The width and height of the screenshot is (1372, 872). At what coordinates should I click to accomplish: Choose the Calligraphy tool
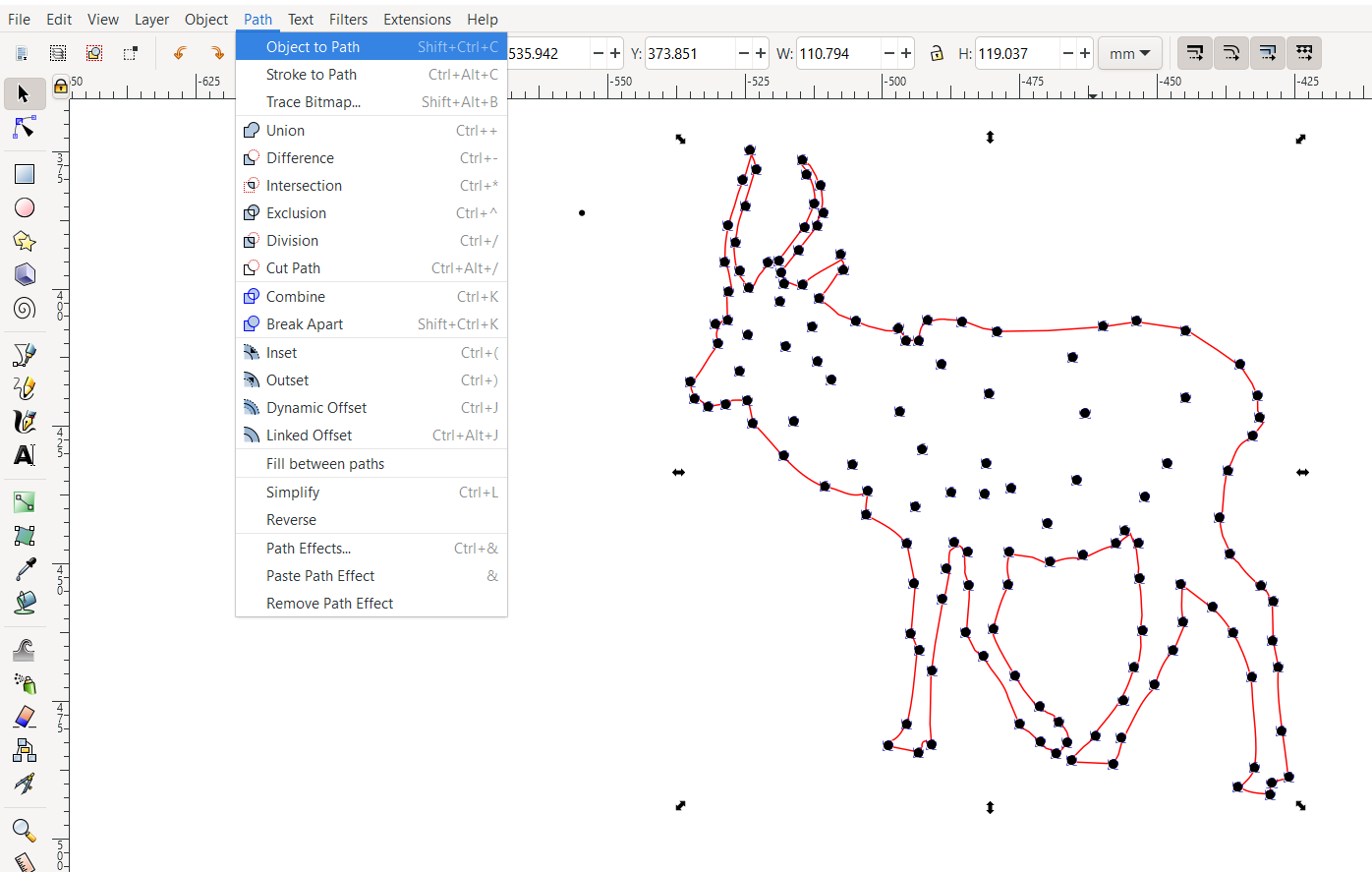[x=25, y=421]
